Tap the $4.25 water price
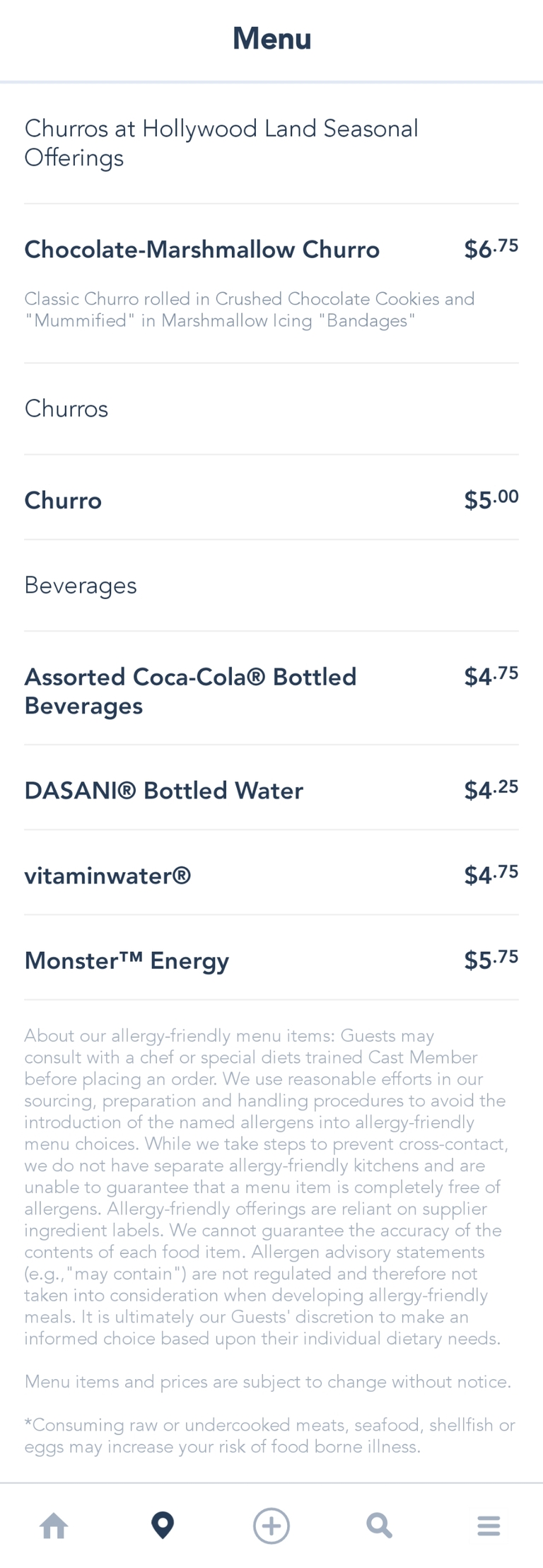Image resolution: width=543 pixels, height=1568 pixels. click(491, 789)
